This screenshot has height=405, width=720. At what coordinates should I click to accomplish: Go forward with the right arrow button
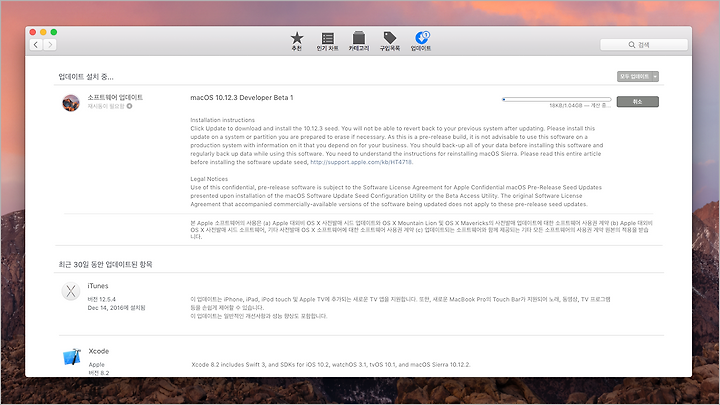click(x=50, y=45)
